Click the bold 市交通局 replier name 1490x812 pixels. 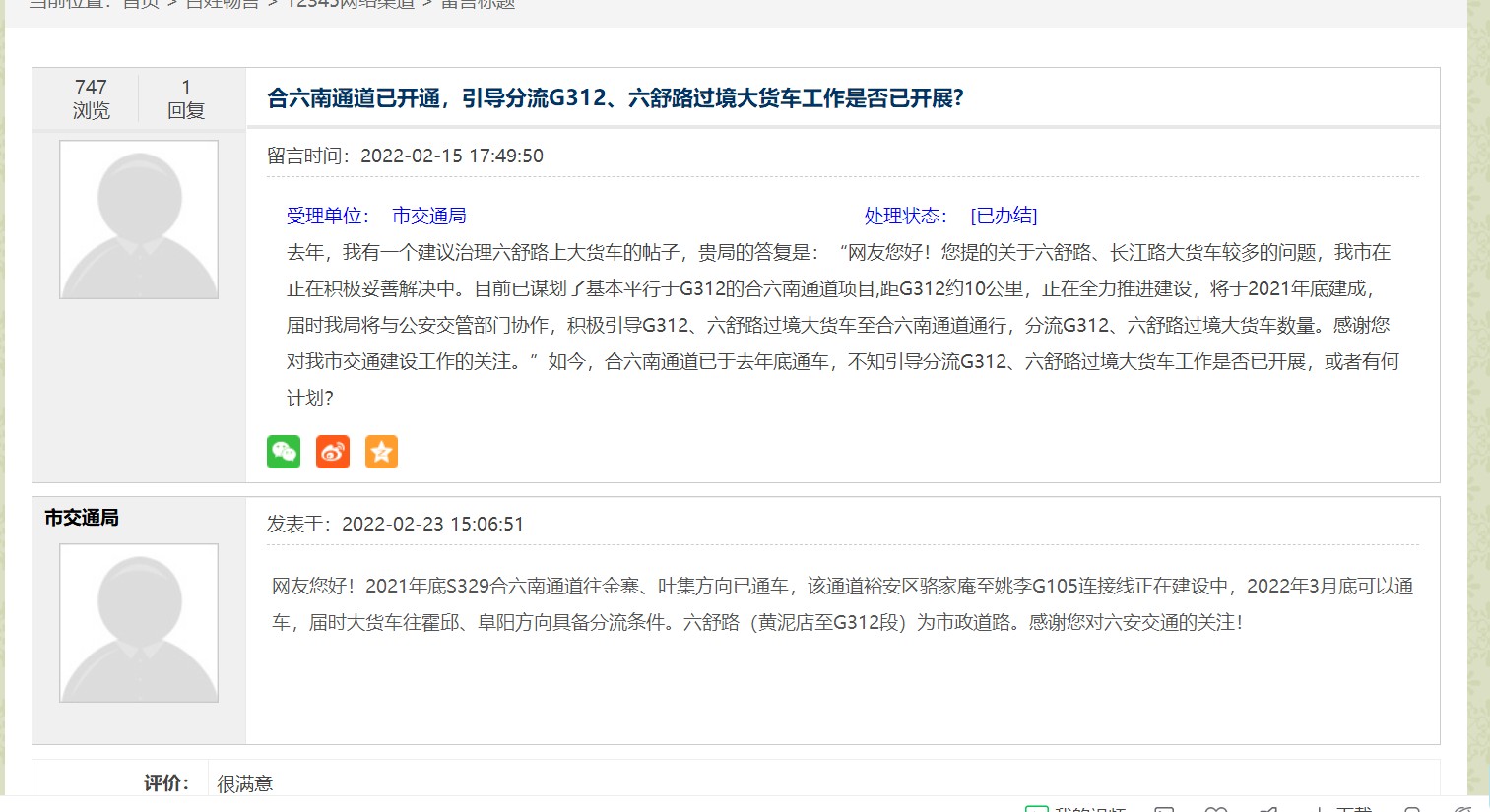tap(82, 518)
